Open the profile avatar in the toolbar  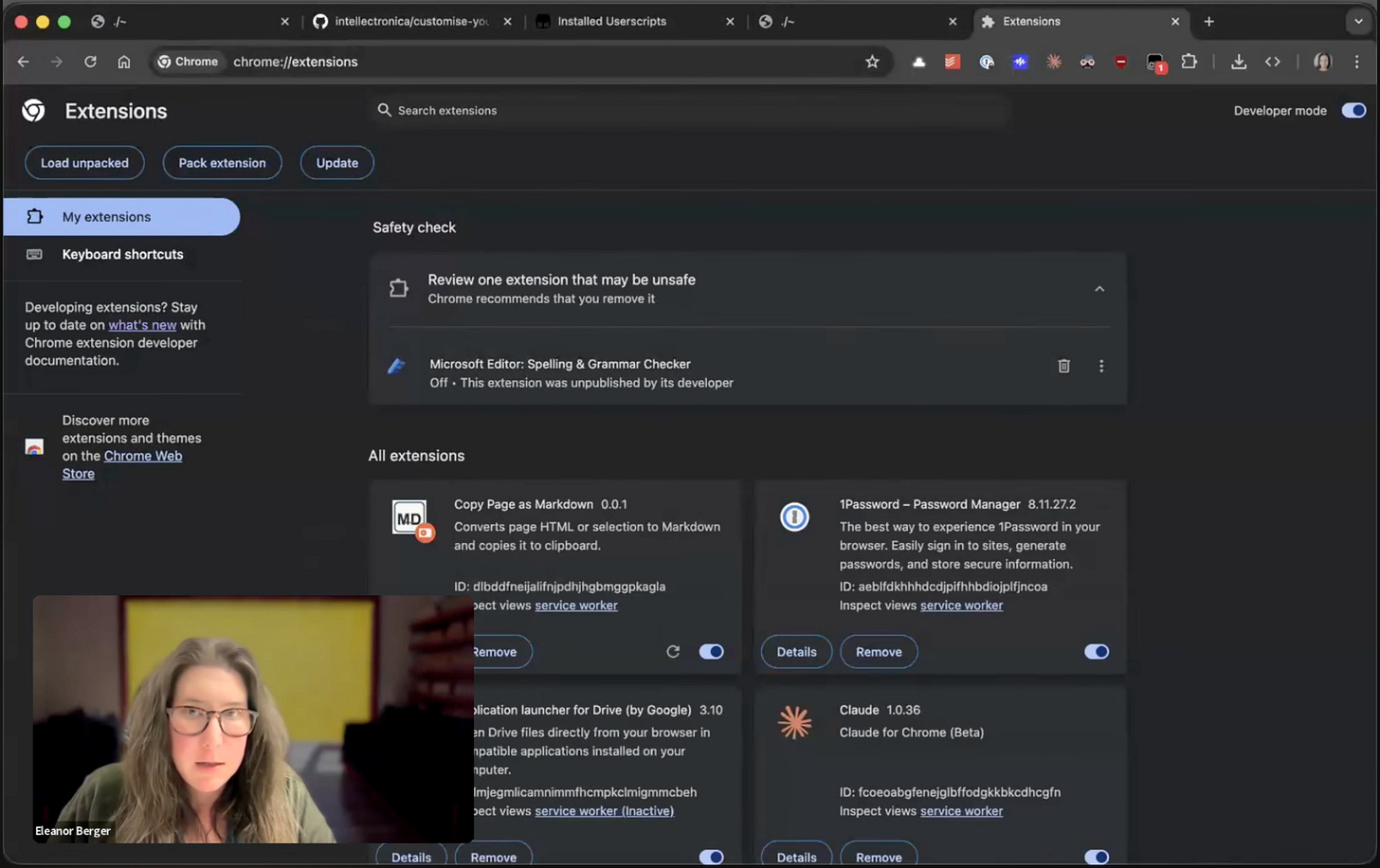[1322, 62]
